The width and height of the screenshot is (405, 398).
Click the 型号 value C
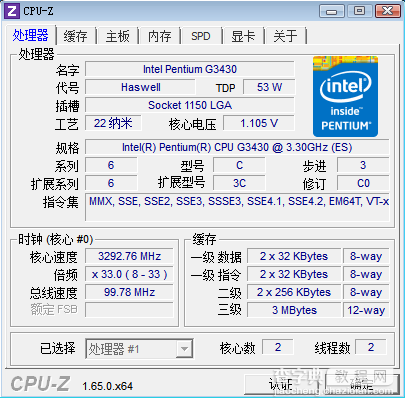(x=239, y=165)
